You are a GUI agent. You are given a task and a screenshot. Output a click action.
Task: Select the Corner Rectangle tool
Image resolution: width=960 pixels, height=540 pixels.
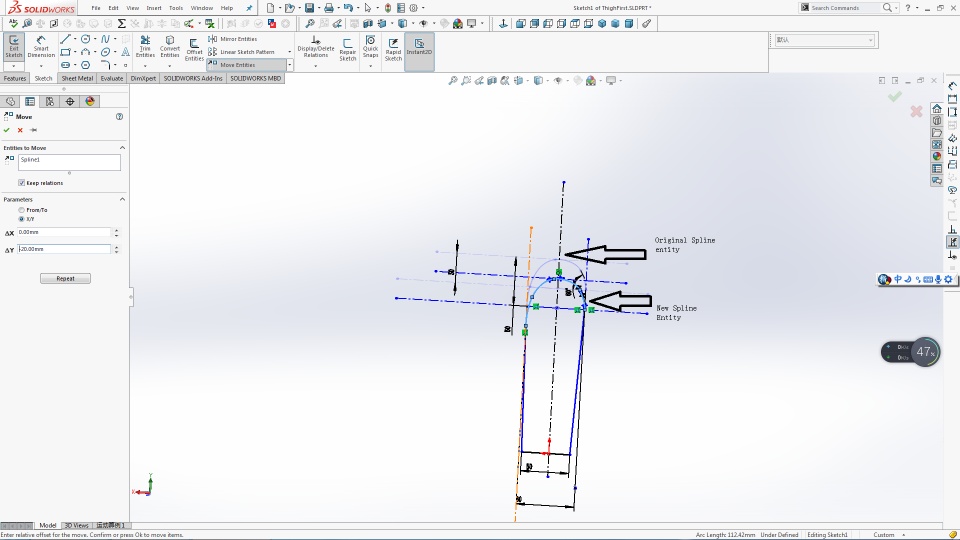[x=66, y=52]
